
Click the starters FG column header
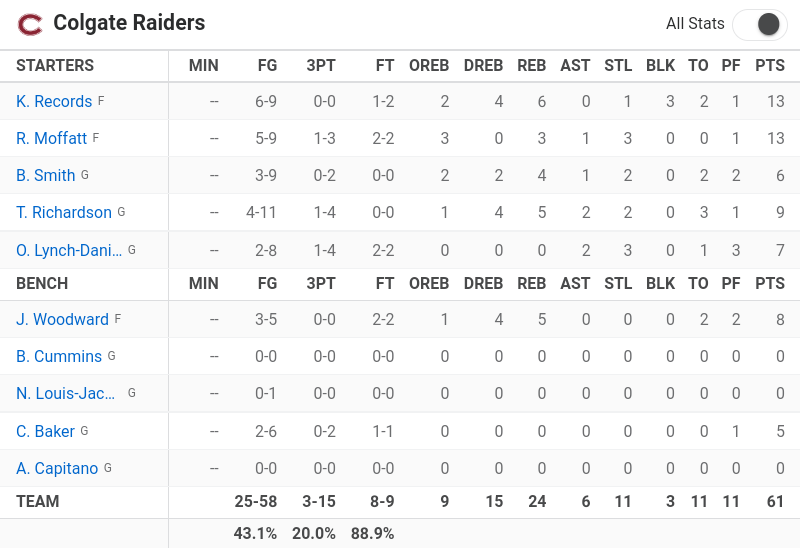pos(267,65)
